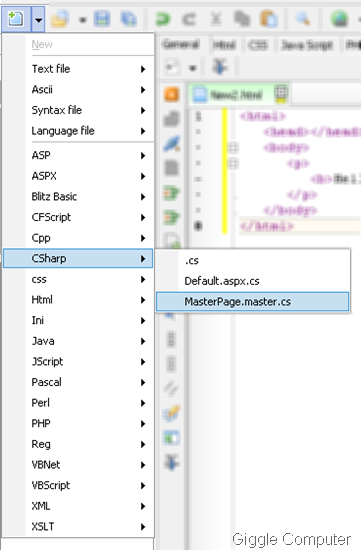Open the Blitz Basic submenu

click(x=78, y=196)
